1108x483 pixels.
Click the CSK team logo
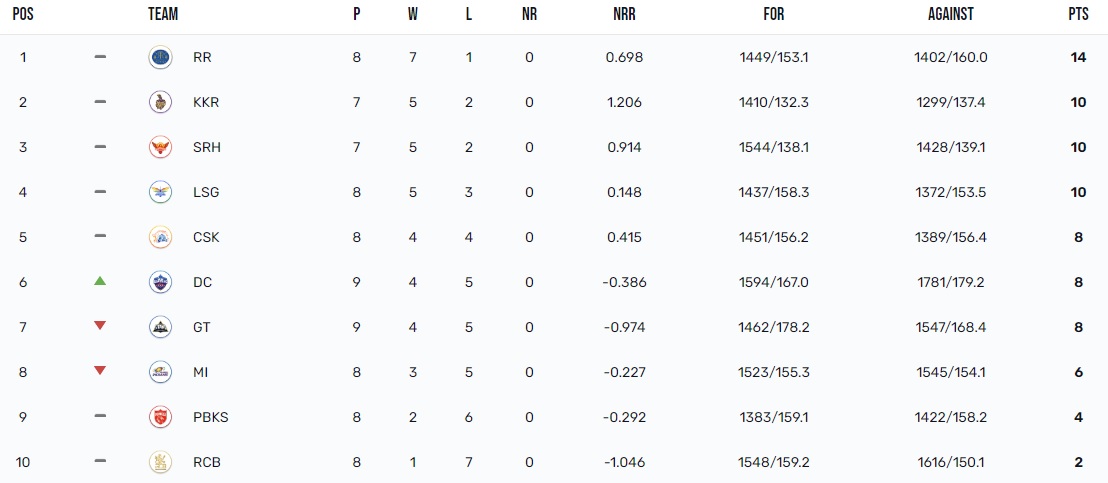(x=160, y=237)
